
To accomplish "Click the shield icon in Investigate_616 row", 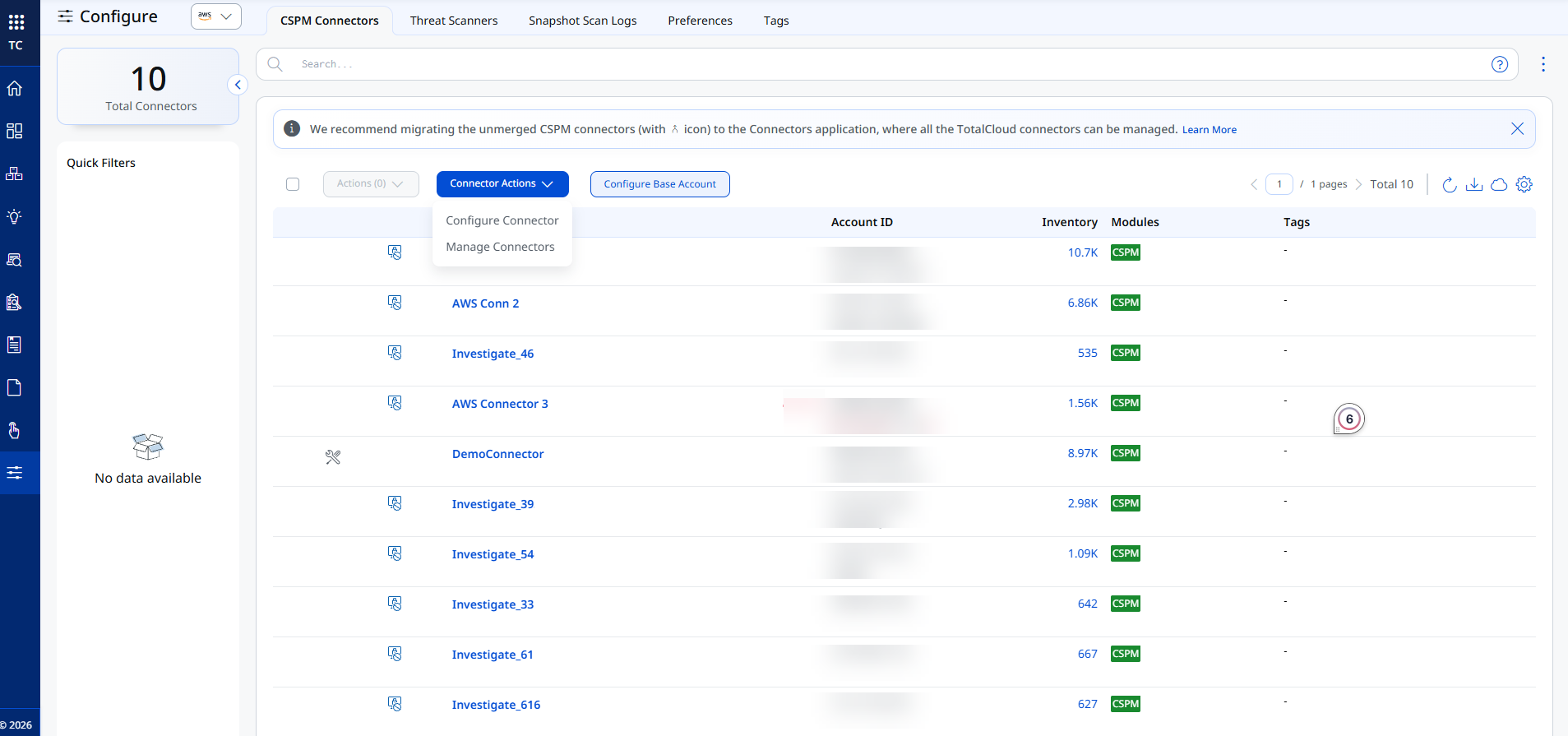I will click(x=395, y=704).
